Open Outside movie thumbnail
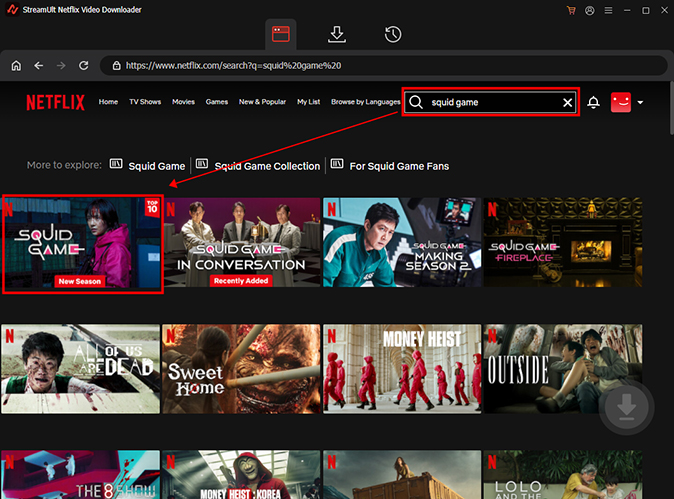Image resolution: width=674 pixels, height=499 pixels. (563, 369)
